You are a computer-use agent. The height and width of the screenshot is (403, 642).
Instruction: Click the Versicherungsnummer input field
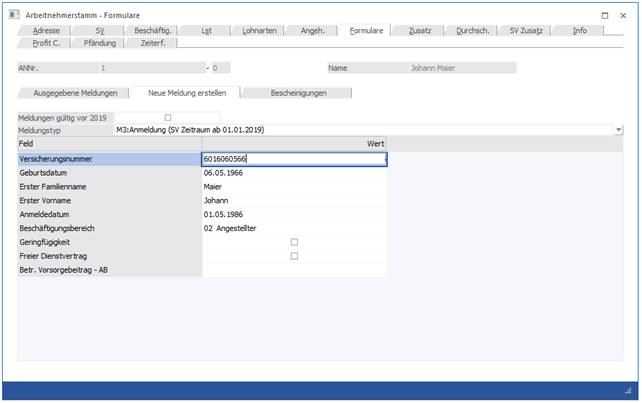[294, 158]
